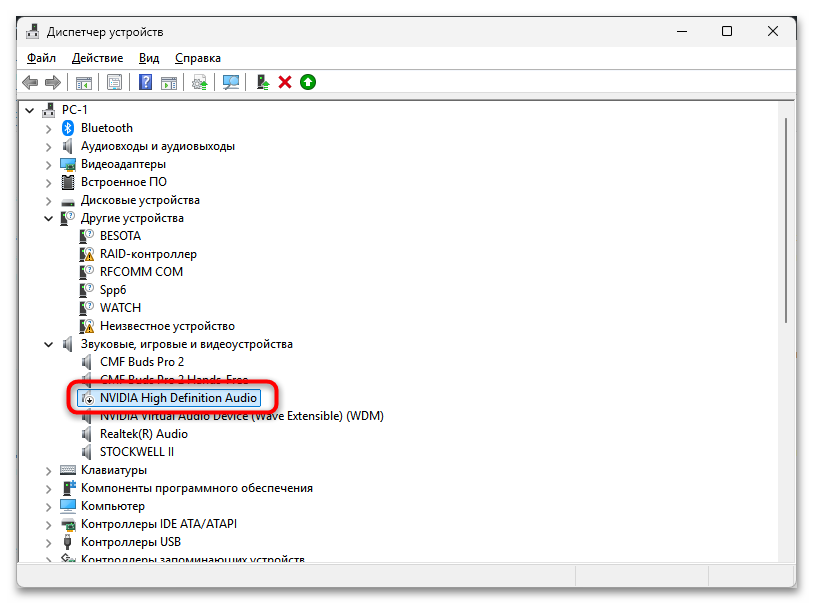The width and height of the screenshot is (813, 604).
Task: Select the PC-1 root node
Action: point(75,110)
